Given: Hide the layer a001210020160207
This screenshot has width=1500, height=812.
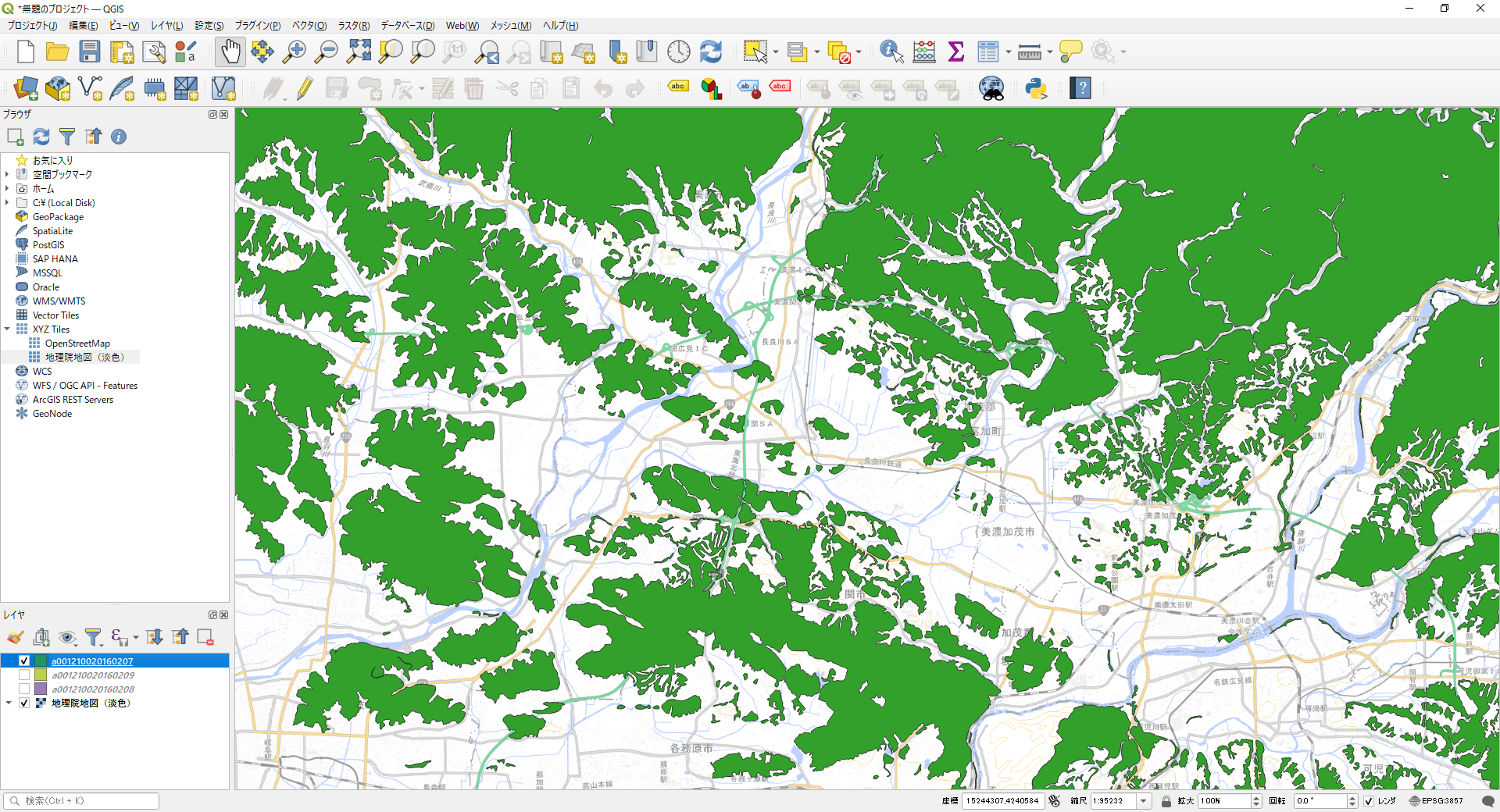Looking at the screenshot, I should [x=24, y=661].
